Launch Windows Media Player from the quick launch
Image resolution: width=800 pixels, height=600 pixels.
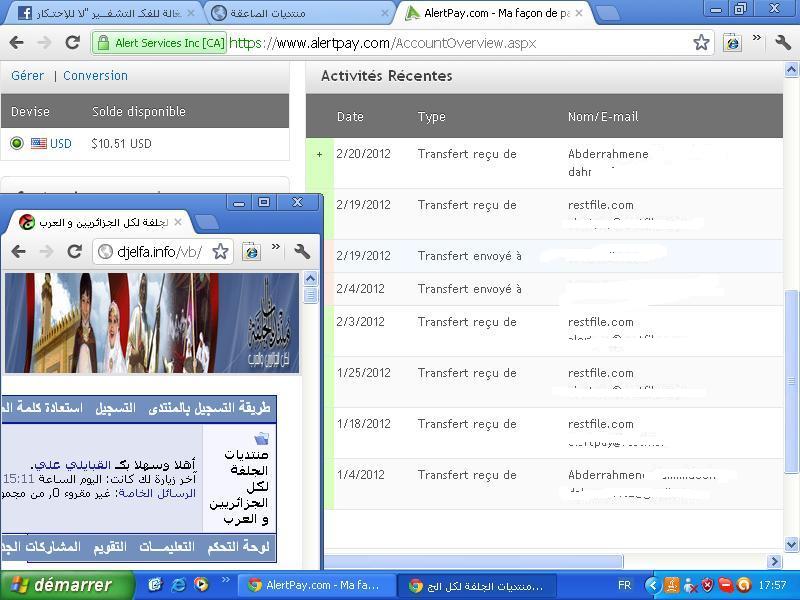pyautogui.click(x=201, y=584)
